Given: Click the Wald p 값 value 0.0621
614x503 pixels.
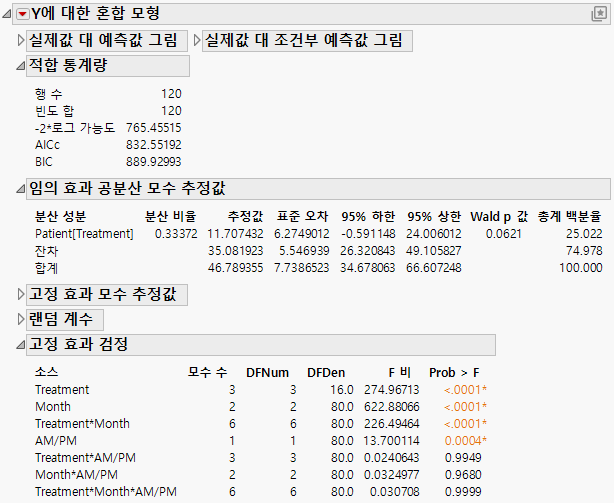Looking at the screenshot, I should point(504,234).
